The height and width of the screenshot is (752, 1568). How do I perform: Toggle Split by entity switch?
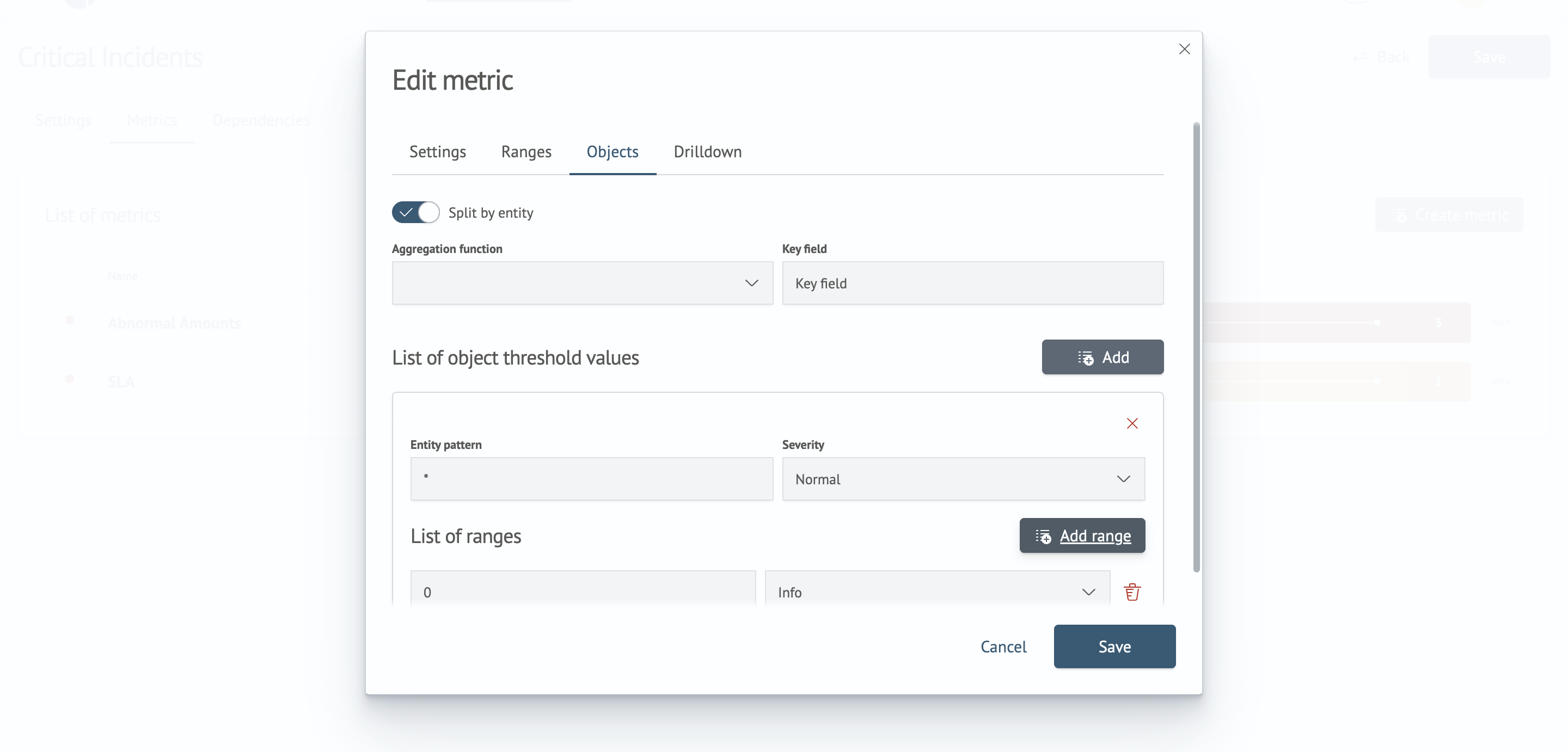(415, 212)
